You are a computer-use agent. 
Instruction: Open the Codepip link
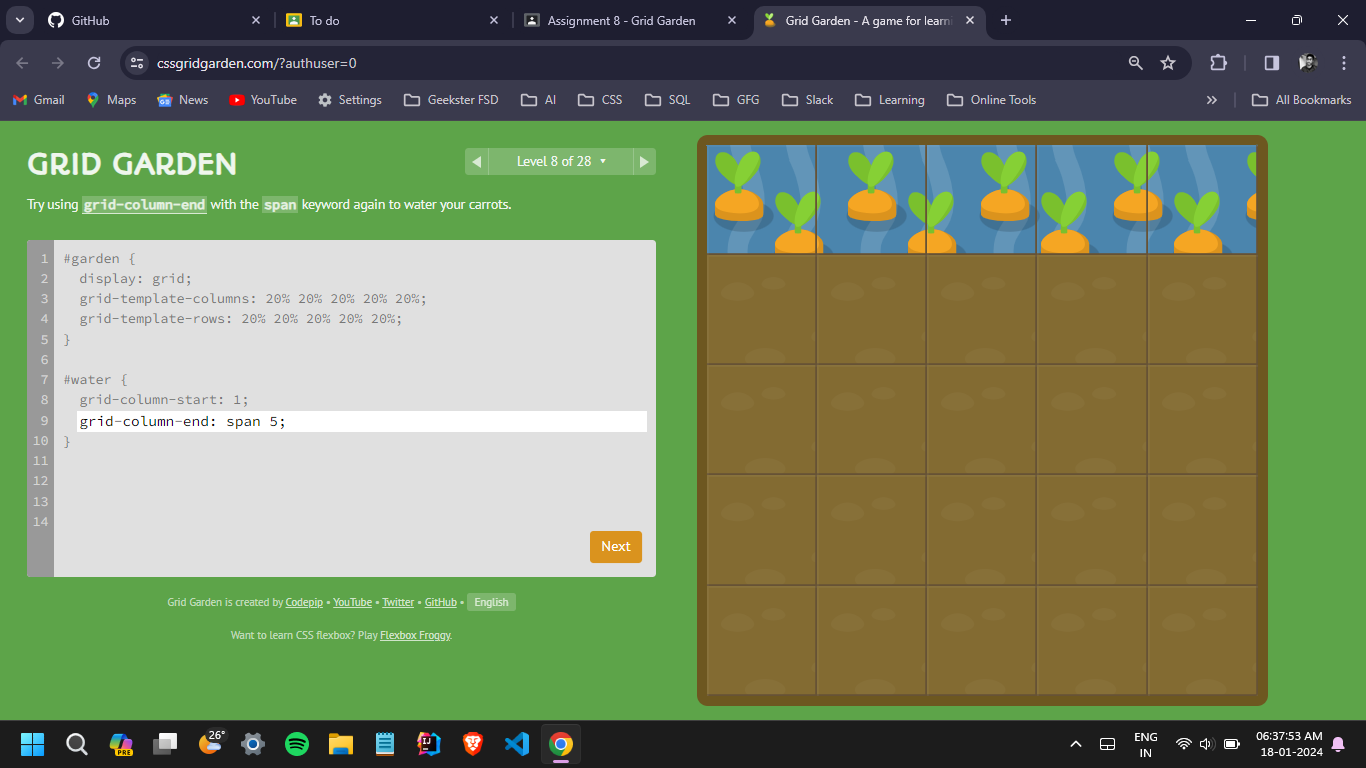pos(304,602)
